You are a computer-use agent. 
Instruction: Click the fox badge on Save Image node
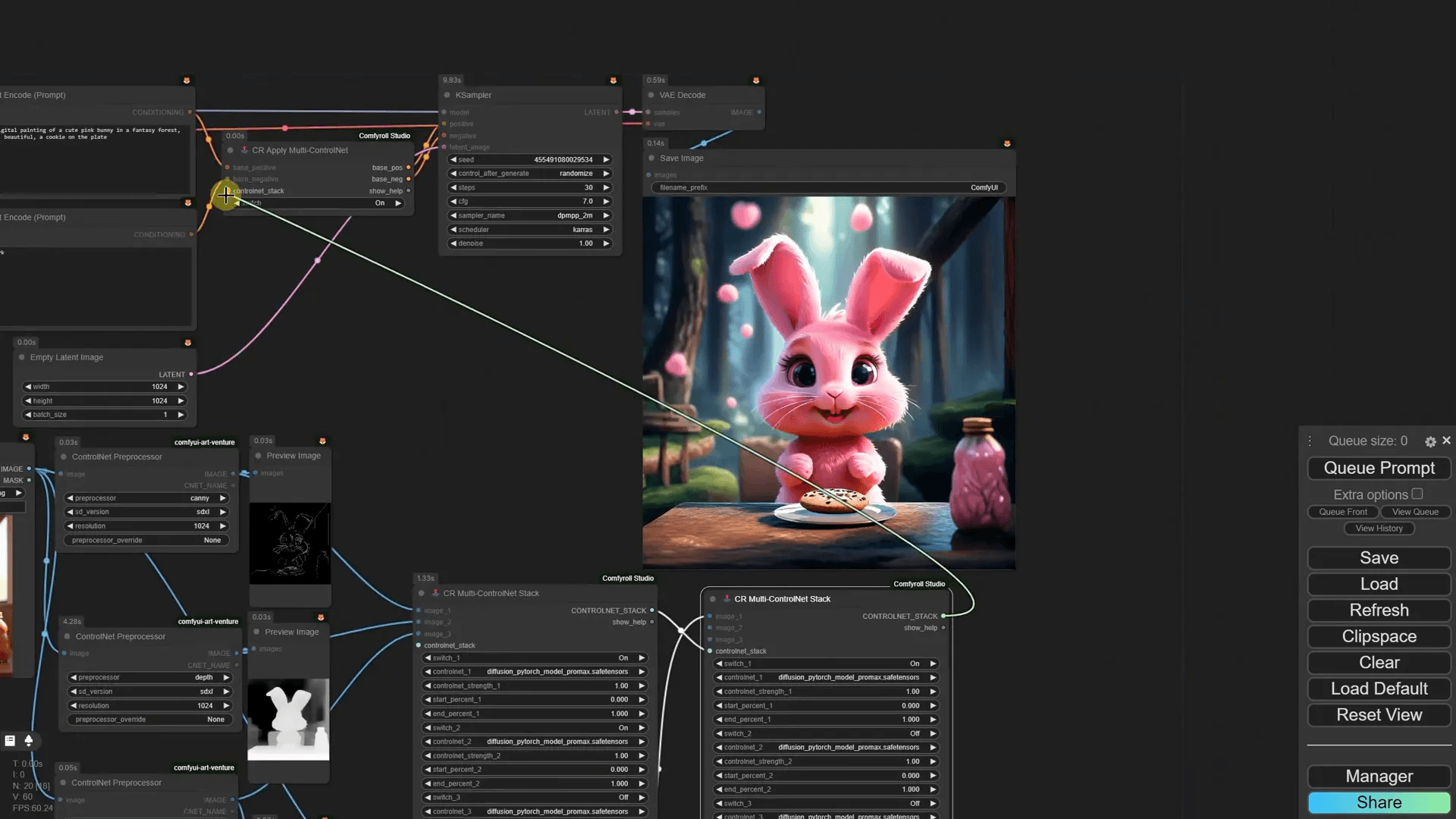pos(1007,143)
